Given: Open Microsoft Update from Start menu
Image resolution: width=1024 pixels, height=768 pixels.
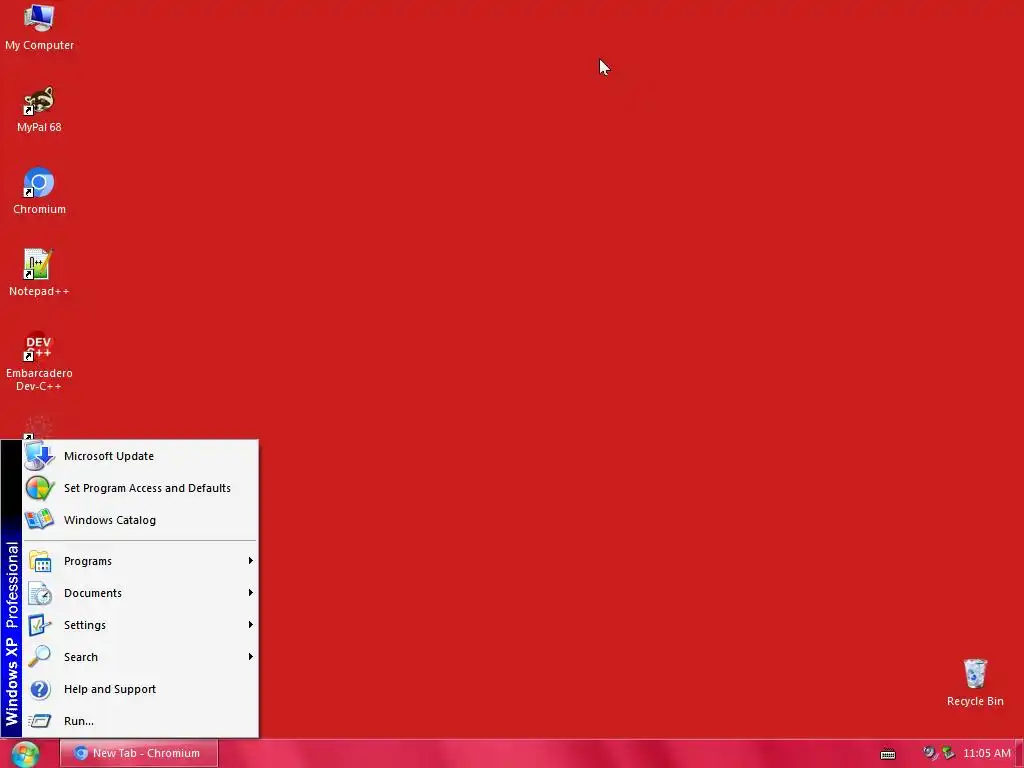Looking at the screenshot, I should tap(140, 456).
